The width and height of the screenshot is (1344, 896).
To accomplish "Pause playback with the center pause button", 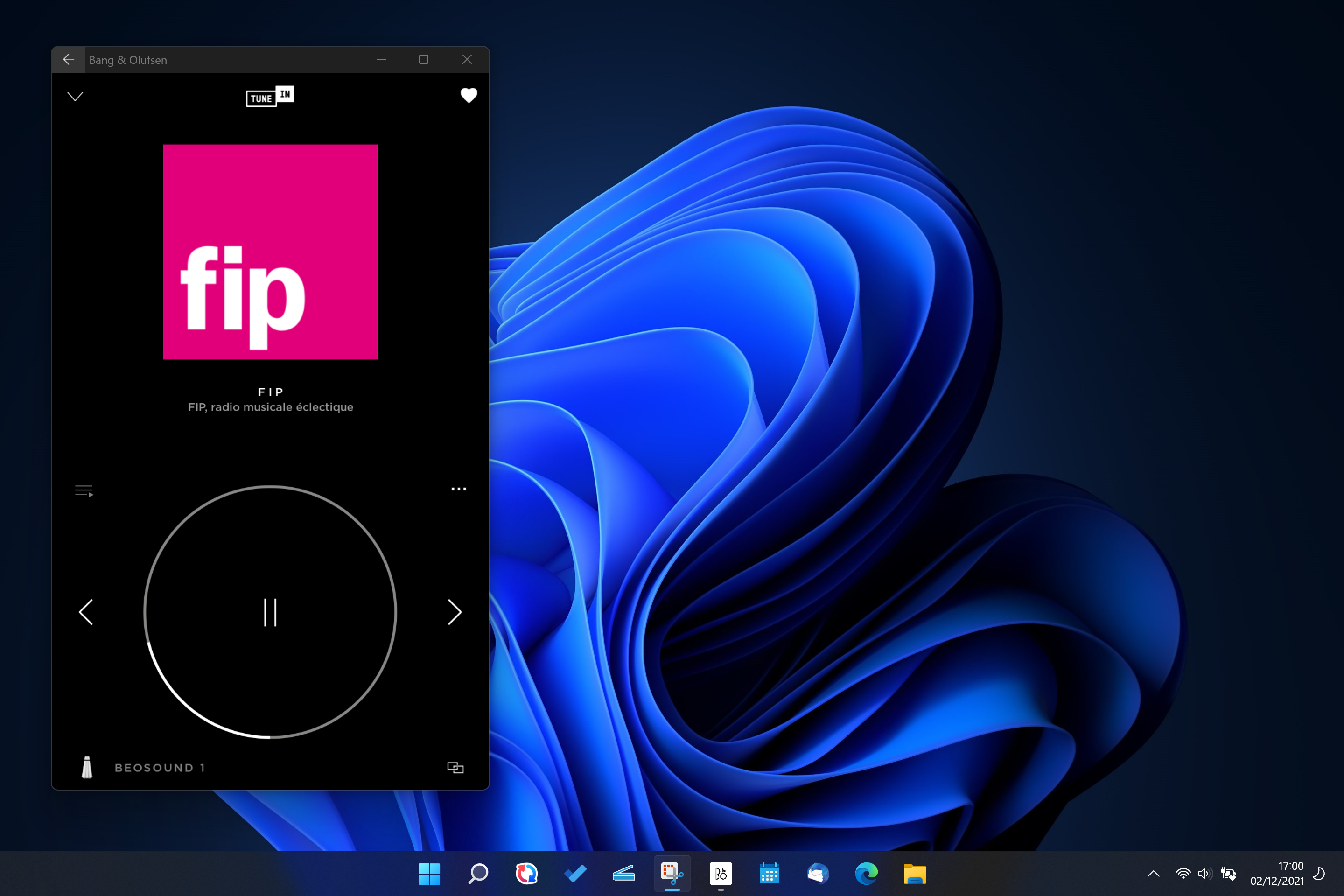I will pyautogui.click(x=270, y=612).
